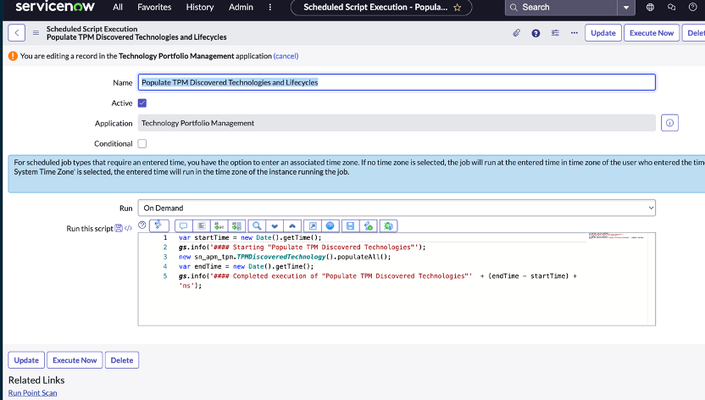The image size is (705, 400).
Task: Click line 3 of the script editor
Action: [x=285, y=257]
